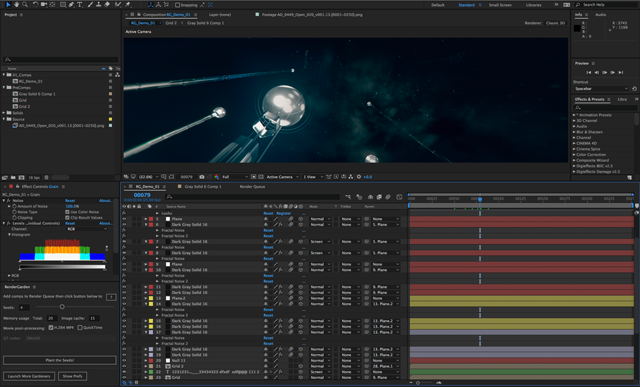The width and height of the screenshot is (640, 387).
Task: Create new folder in Project panel
Action: coord(13,178)
